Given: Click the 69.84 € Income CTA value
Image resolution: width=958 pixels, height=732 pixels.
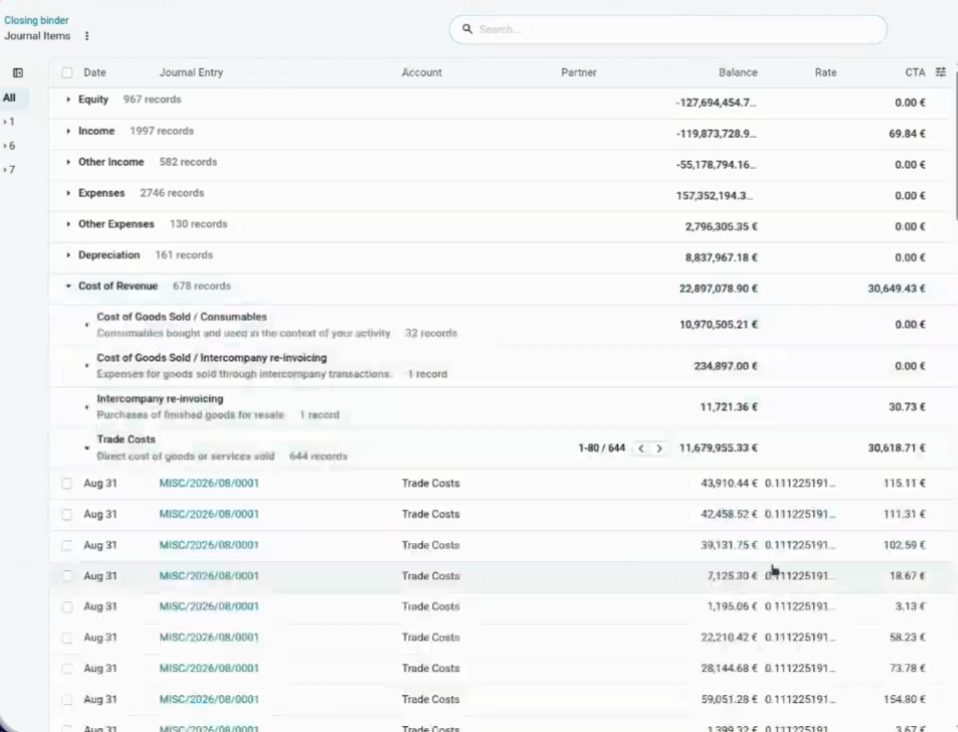Looking at the screenshot, I should coord(907,134).
